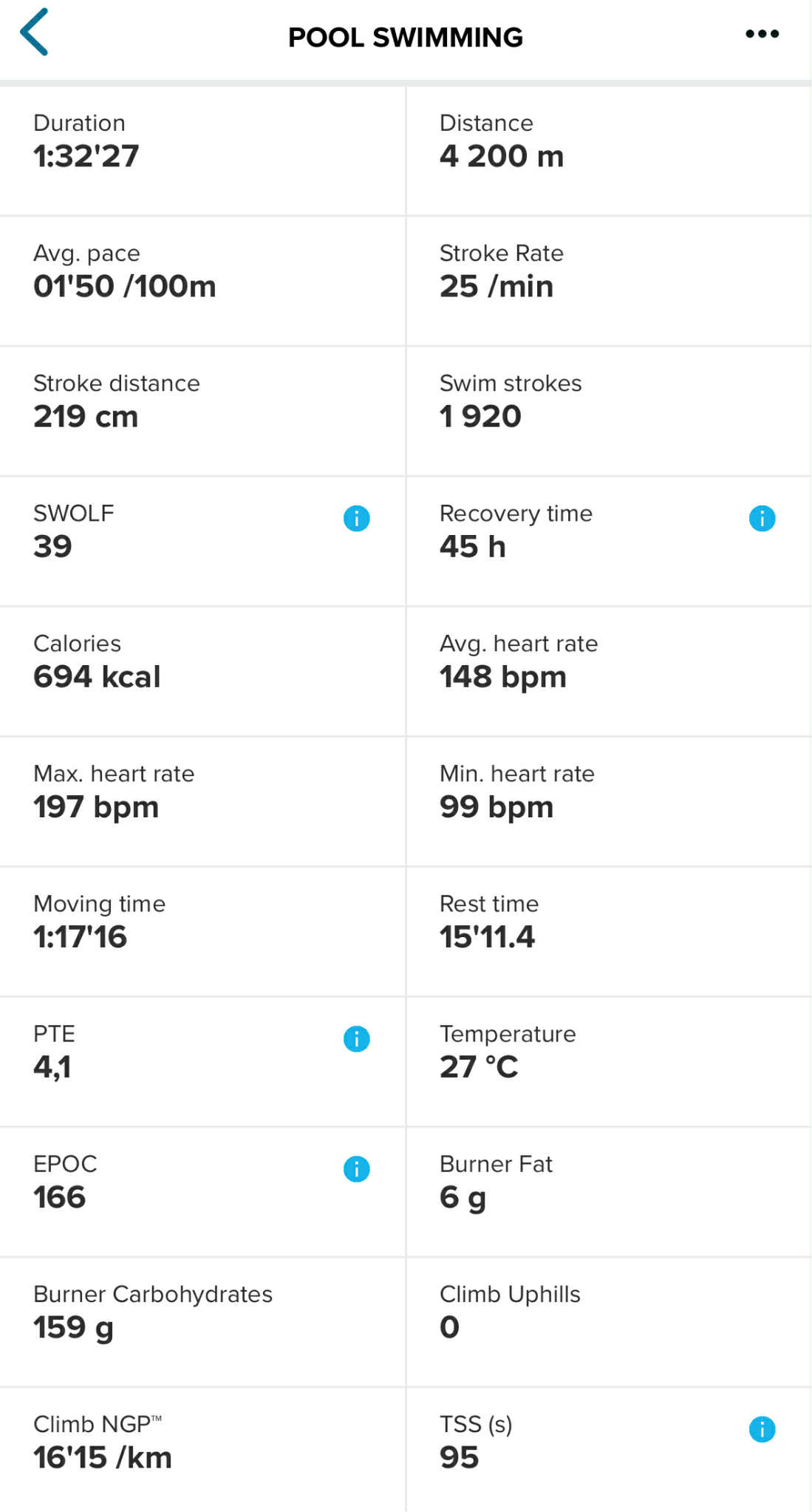This screenshot has height=1512, width=812.
Task: Select the Swim strokes 1 920 cell
Action: click(x=608, y=411)
